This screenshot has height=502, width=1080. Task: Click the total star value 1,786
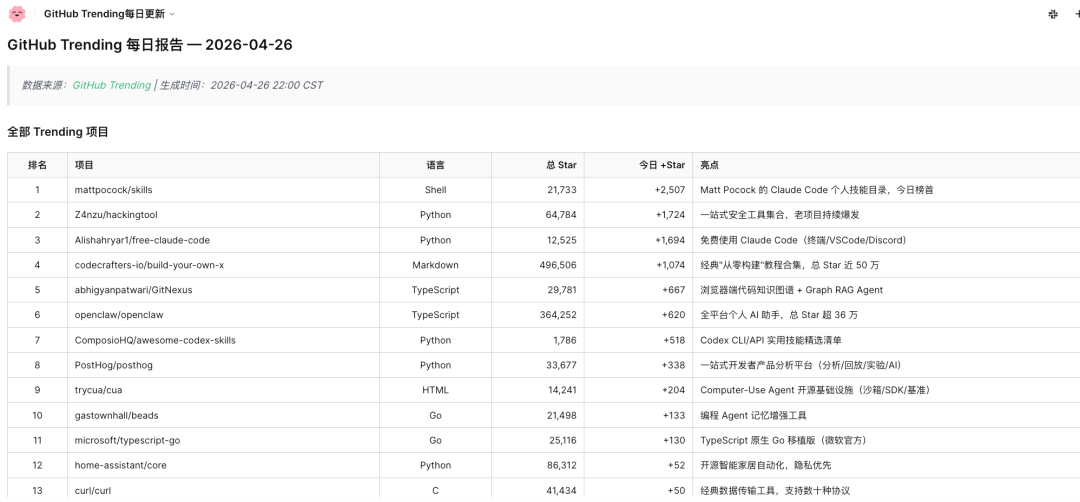pos(565,340)
